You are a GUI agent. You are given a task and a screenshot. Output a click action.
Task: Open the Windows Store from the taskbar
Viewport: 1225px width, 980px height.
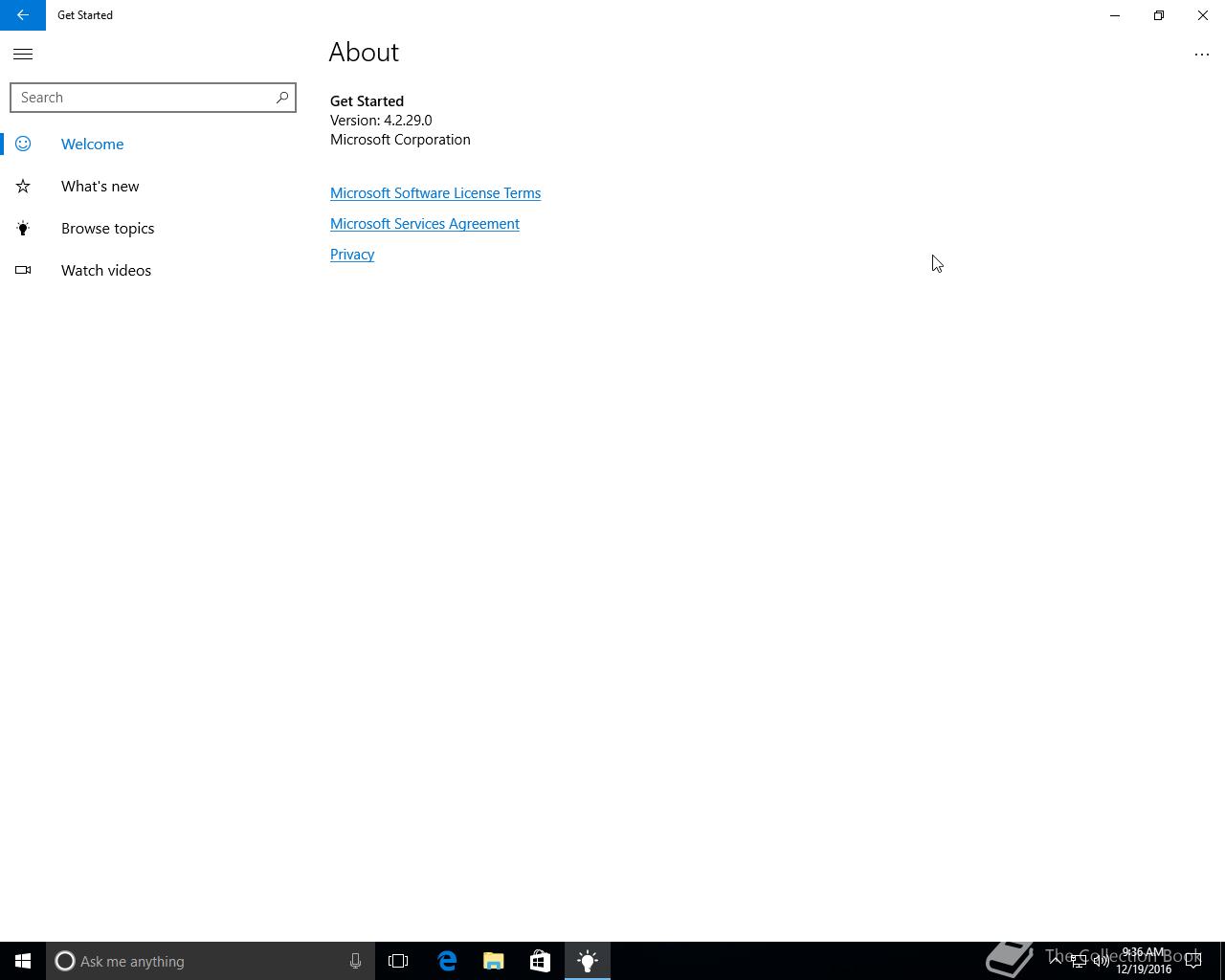coord(540,961)
